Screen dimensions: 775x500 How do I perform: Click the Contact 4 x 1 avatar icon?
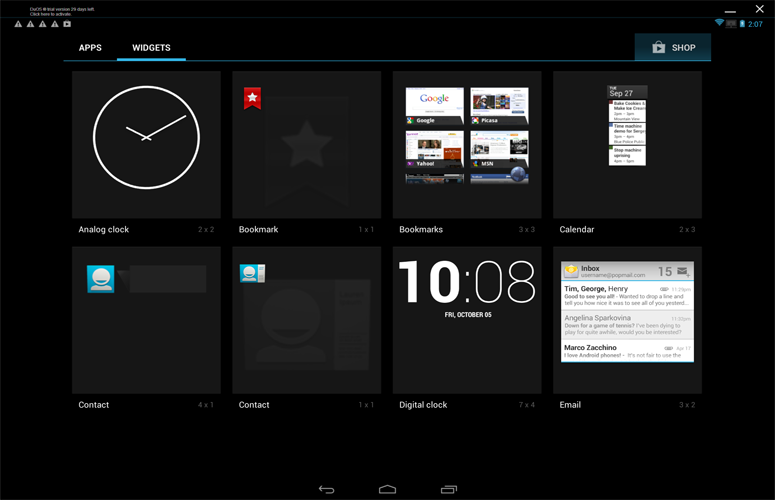[101, 279]
